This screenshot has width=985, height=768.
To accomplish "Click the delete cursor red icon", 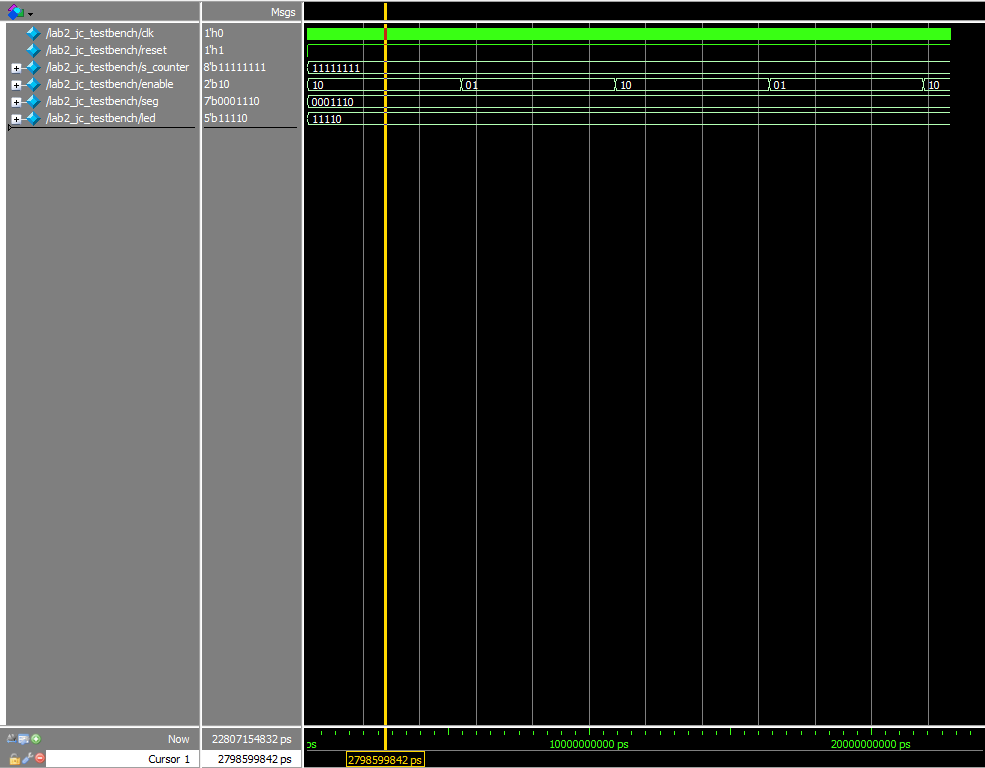I will tap(40, 759).
